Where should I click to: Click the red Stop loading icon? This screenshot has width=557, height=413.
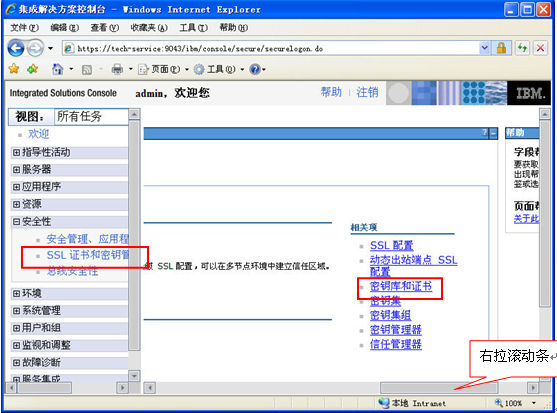540,48
